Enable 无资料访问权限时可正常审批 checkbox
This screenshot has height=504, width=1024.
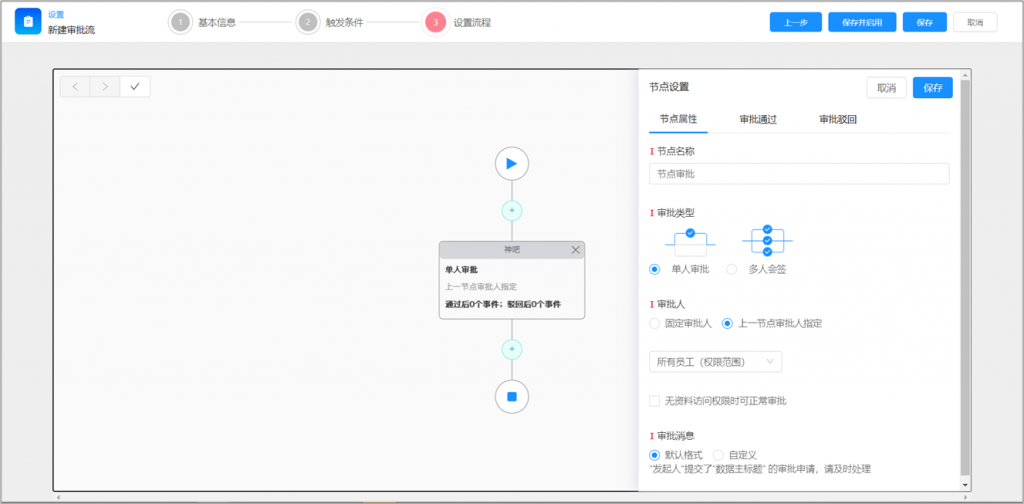655,401
